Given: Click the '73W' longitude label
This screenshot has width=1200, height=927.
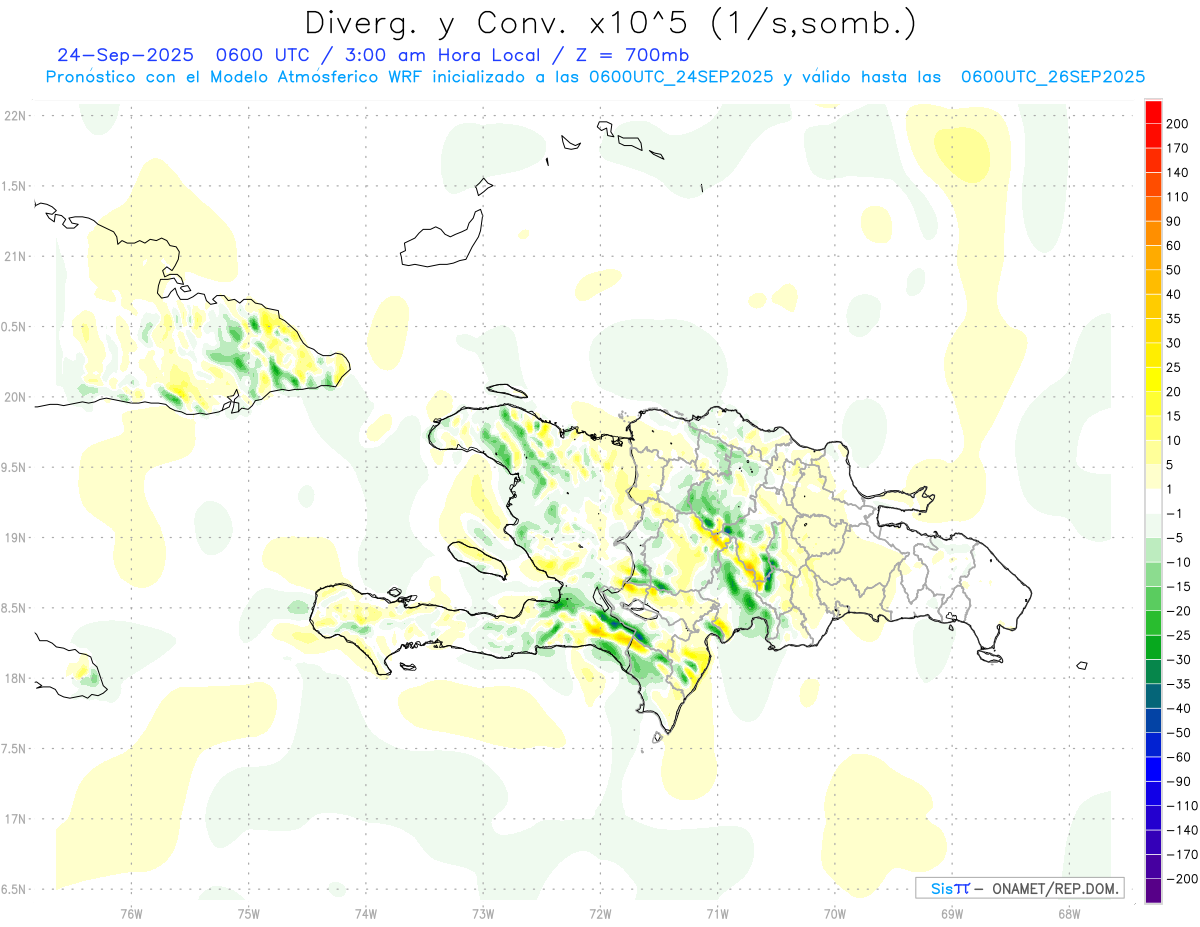Looking at the screenshot, I should [x=483, y=914].
